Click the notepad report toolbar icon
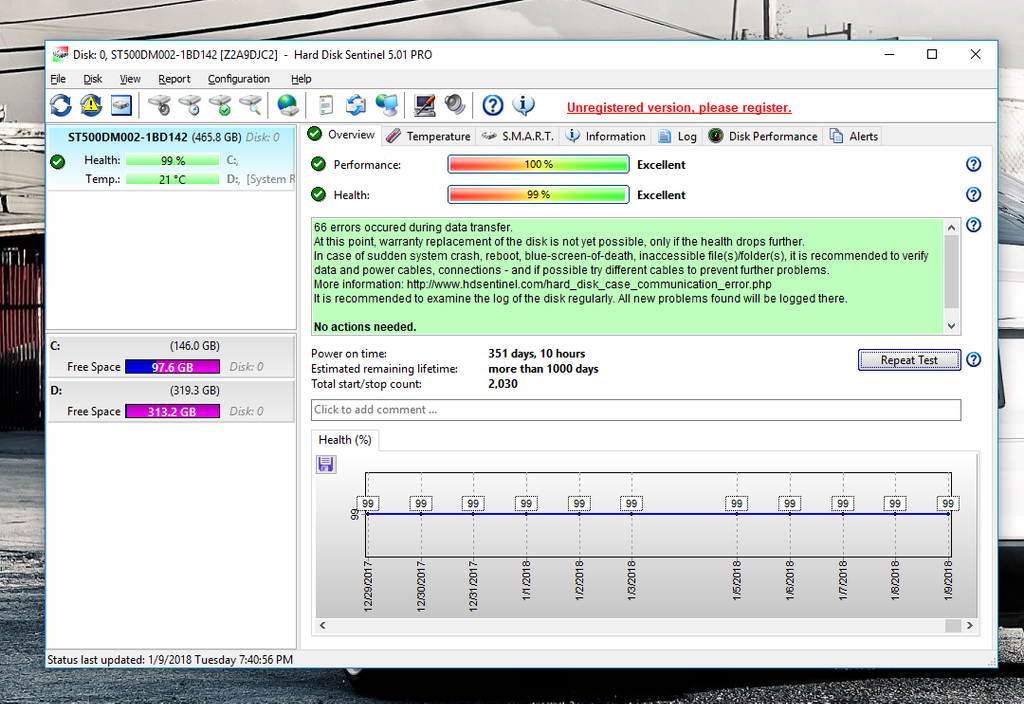The width and height of the screenshot is (1024, 704). point(325,105)
